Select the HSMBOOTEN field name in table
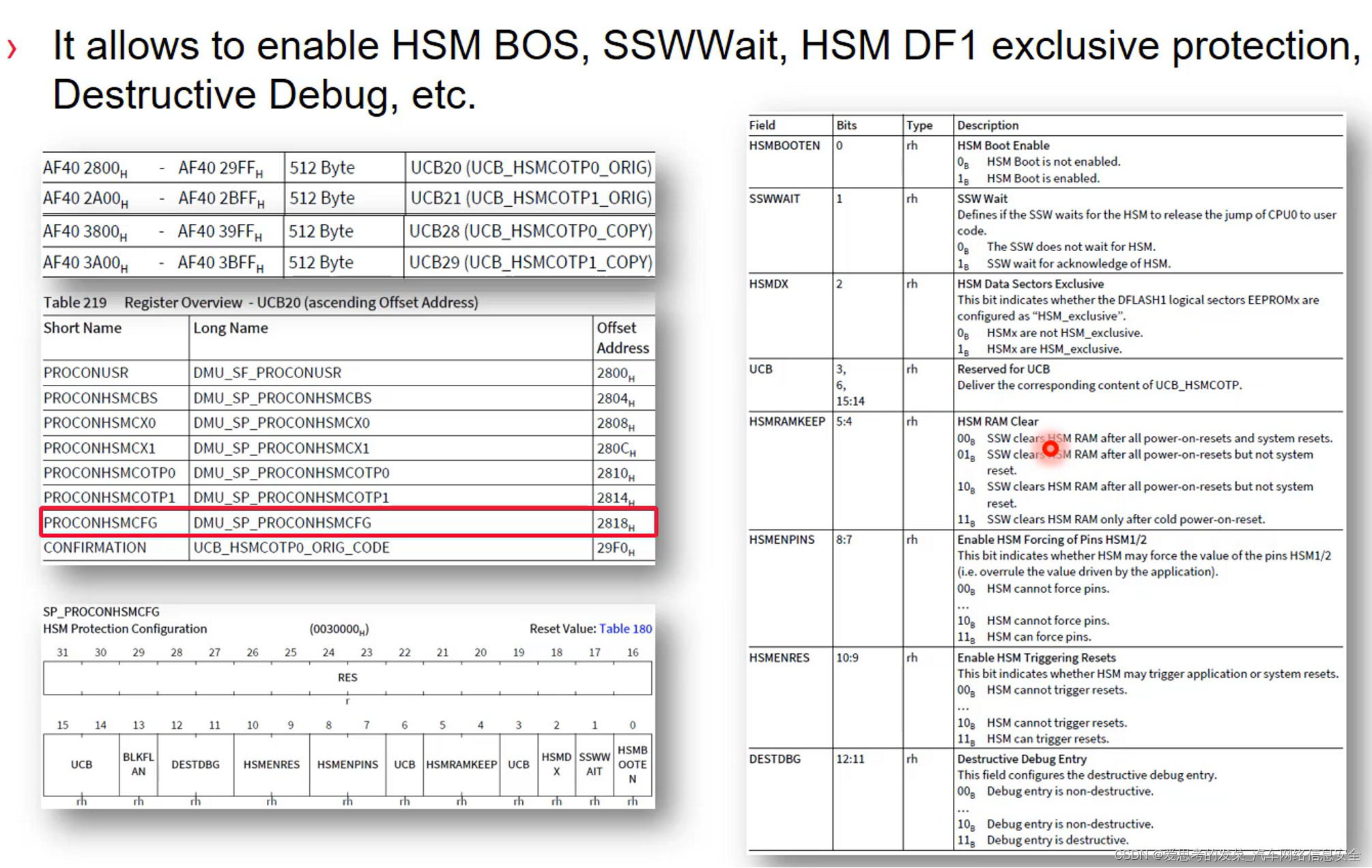Screen dimensions: 1372x868 [x=784, y=145]
